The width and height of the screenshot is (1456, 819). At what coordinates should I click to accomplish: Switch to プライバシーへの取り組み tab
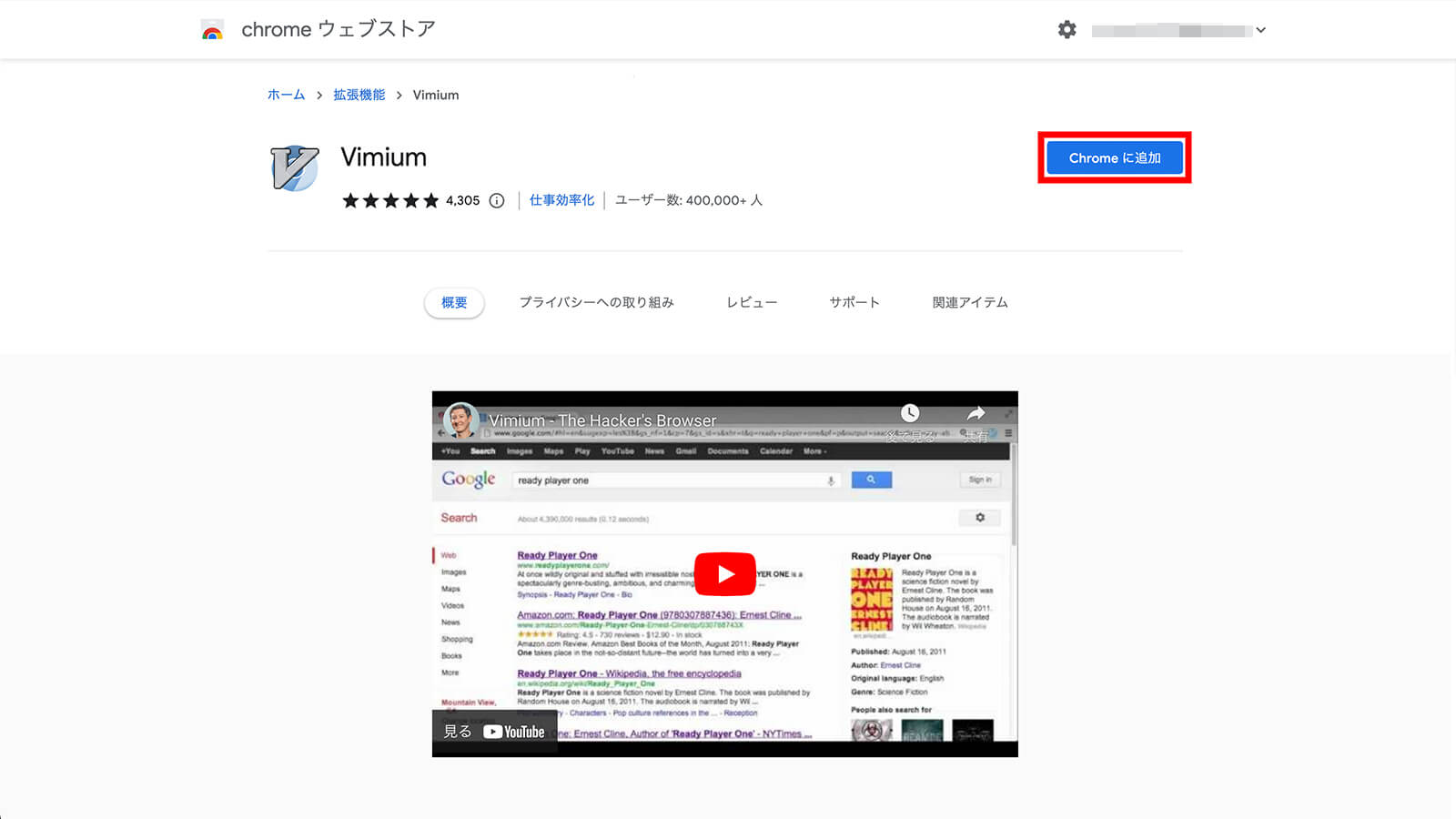click(596, 302)
